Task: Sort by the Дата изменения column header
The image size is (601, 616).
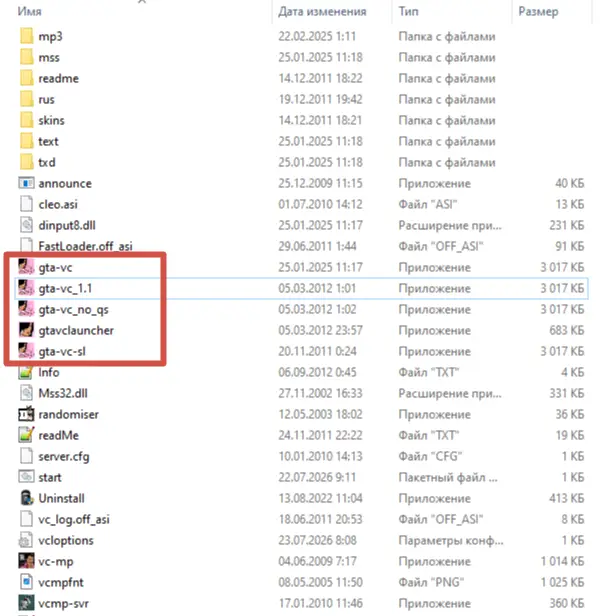Action: click(x=322, y=11)
